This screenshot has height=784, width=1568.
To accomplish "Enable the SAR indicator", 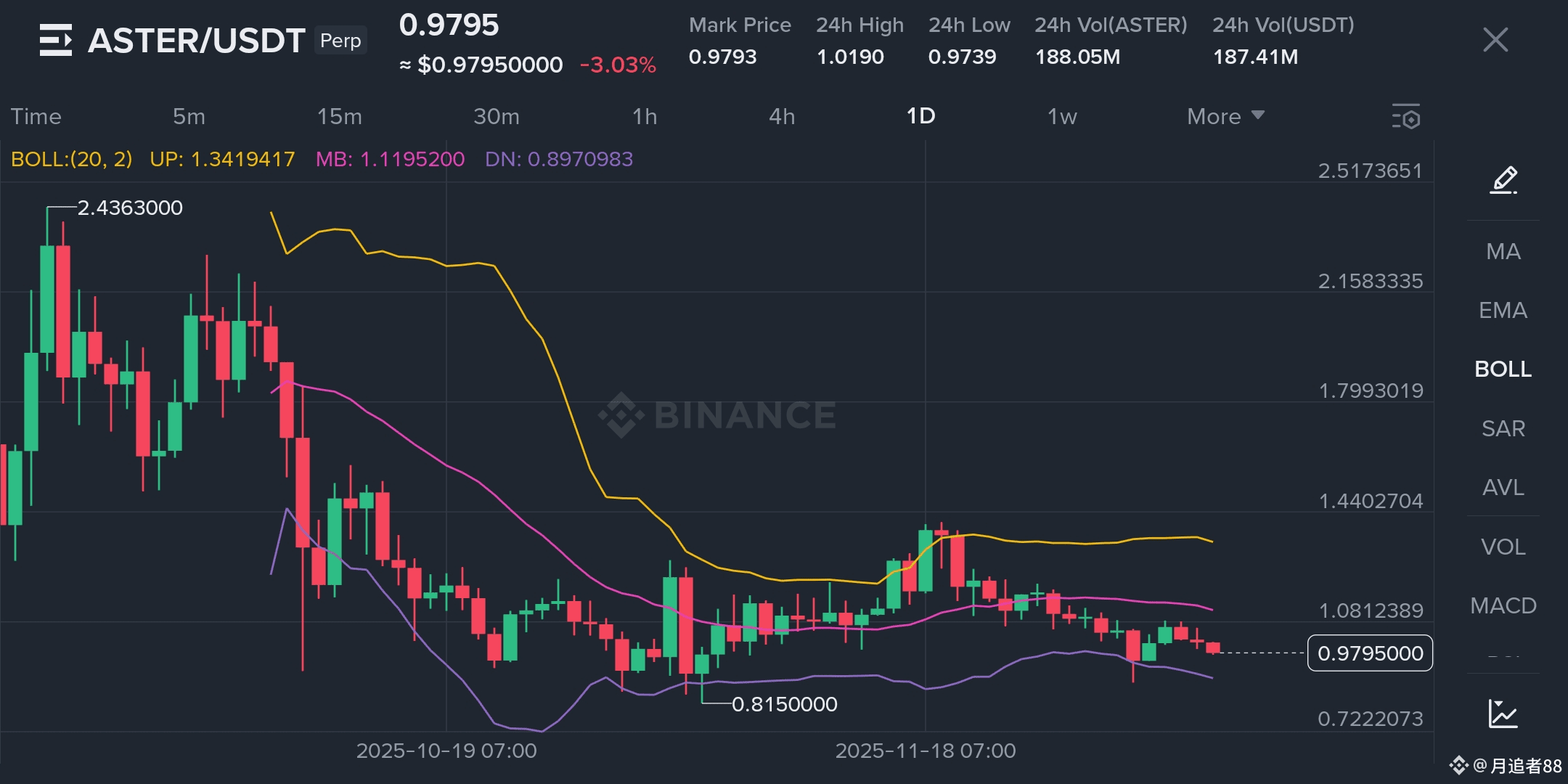I will pos(1503,429).
